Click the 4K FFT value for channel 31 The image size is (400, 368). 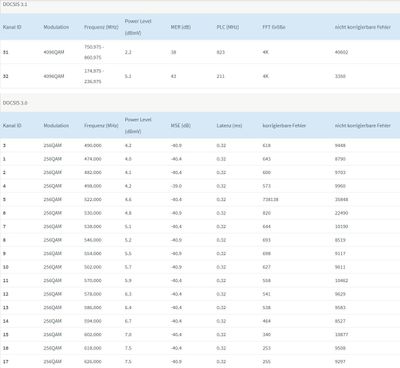pos(265,52)
